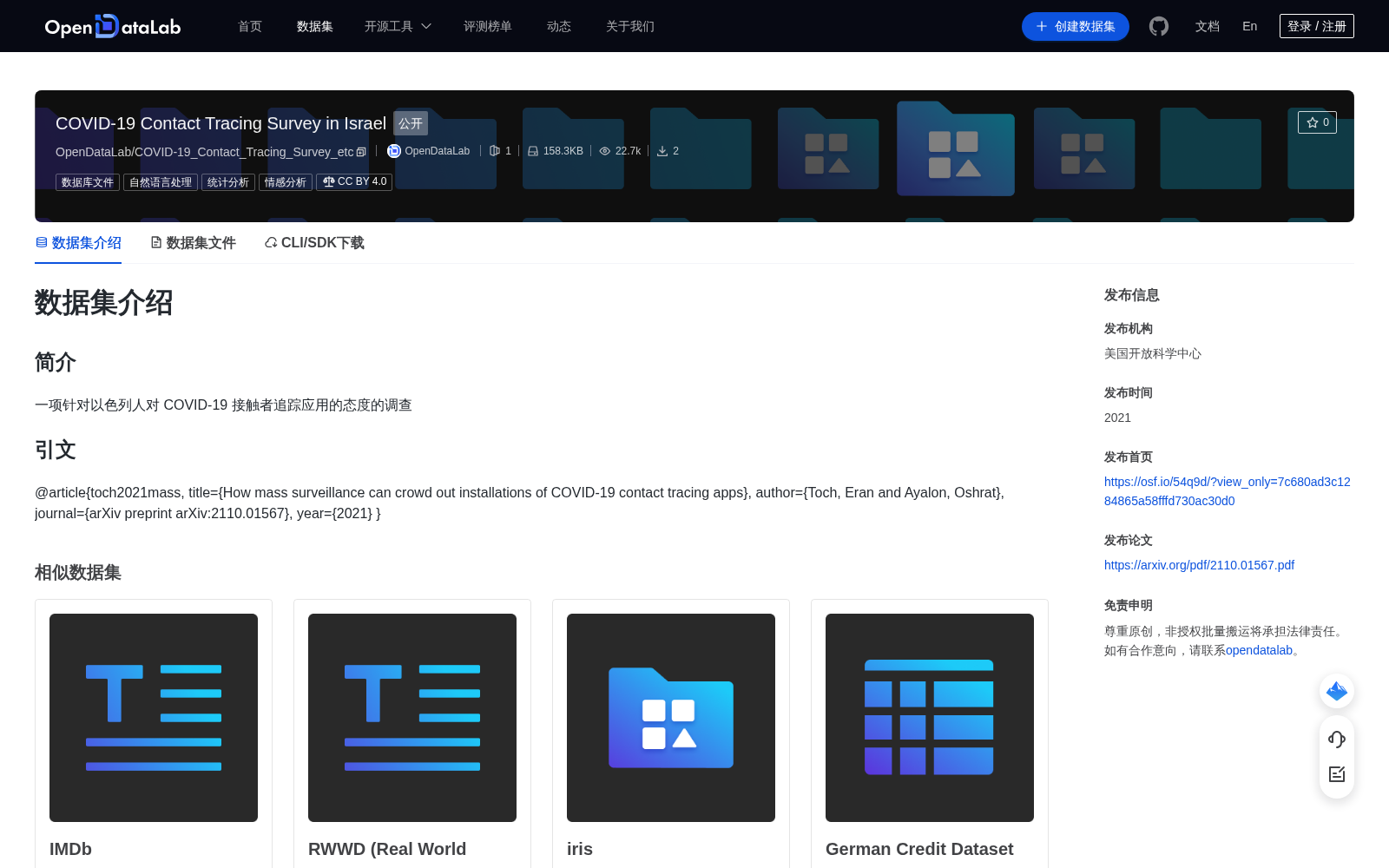This screenshot has width=1389, height=868.
Task: Click the 158.3KB size icon
Action: pos(533,151)
